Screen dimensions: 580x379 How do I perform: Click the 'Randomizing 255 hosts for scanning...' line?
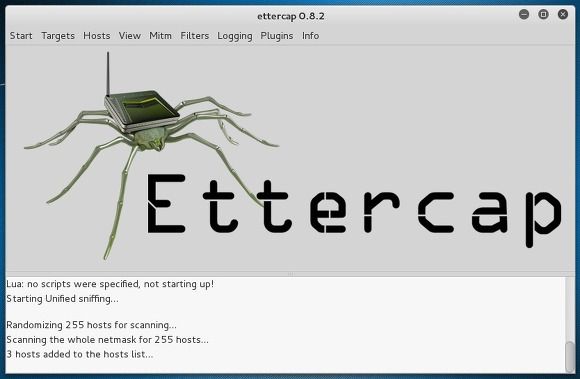tap(91, 325)
